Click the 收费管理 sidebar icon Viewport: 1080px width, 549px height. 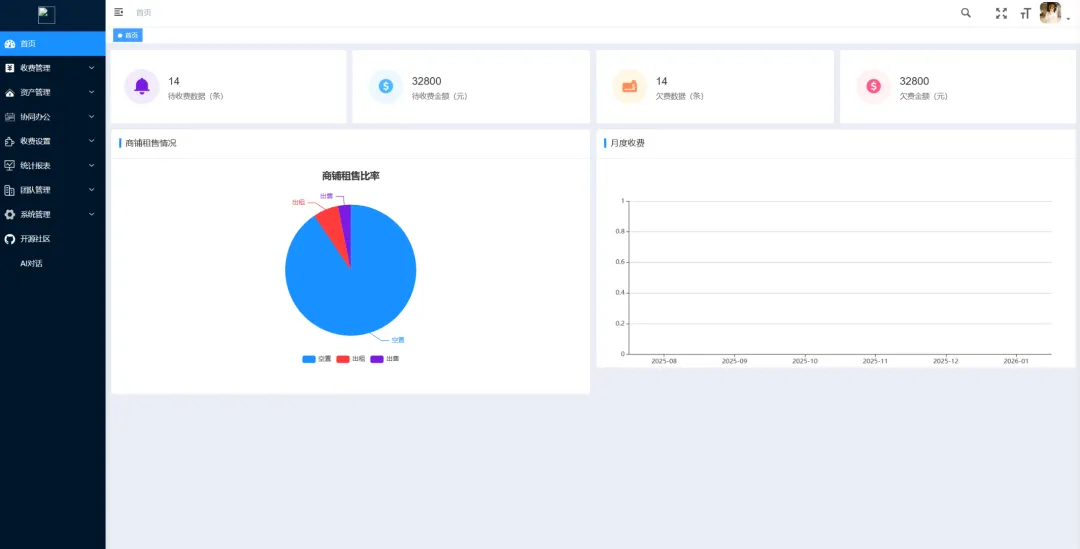pos(10,68)
